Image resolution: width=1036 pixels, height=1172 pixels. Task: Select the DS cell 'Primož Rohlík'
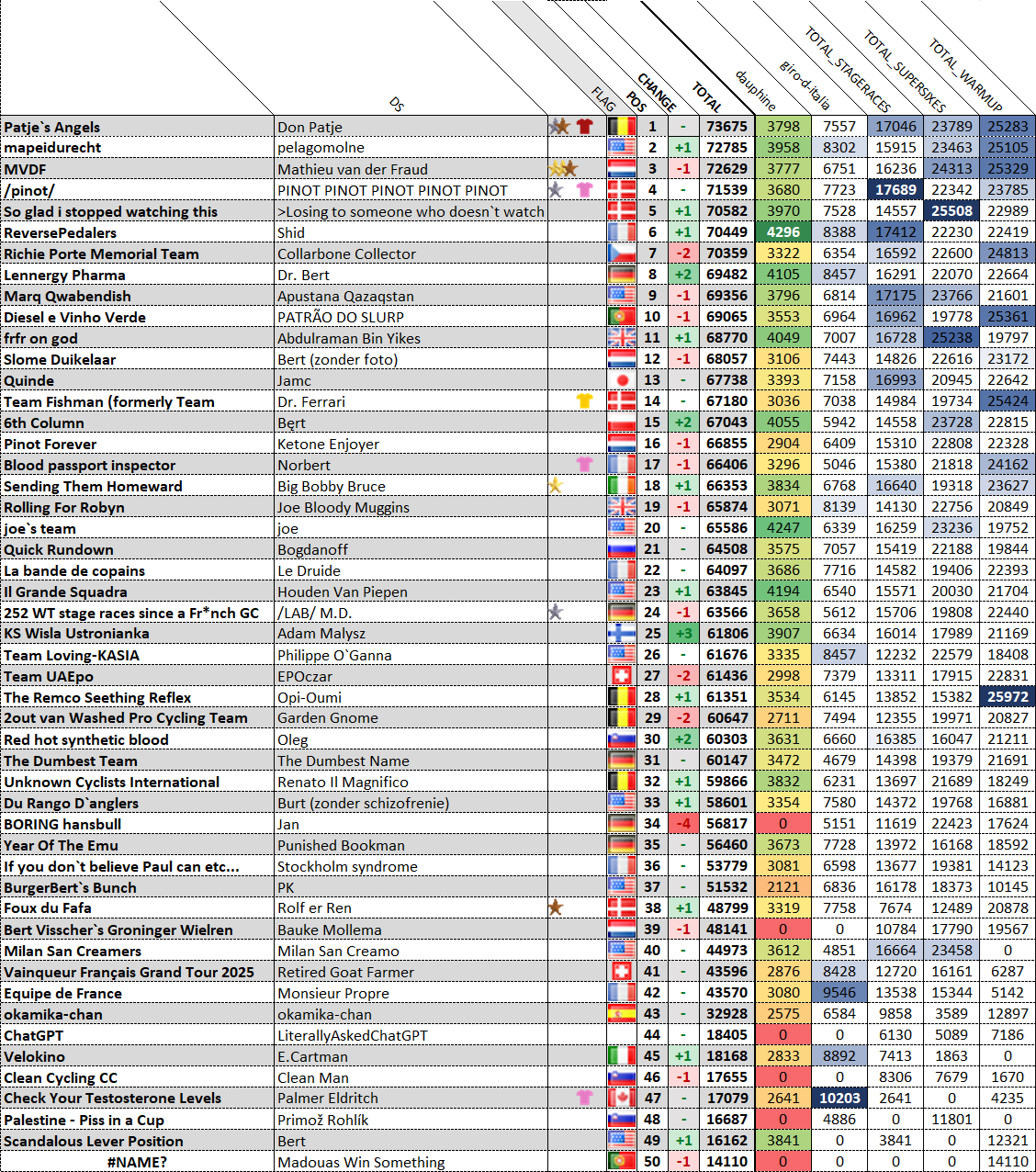pos(411,1119)
